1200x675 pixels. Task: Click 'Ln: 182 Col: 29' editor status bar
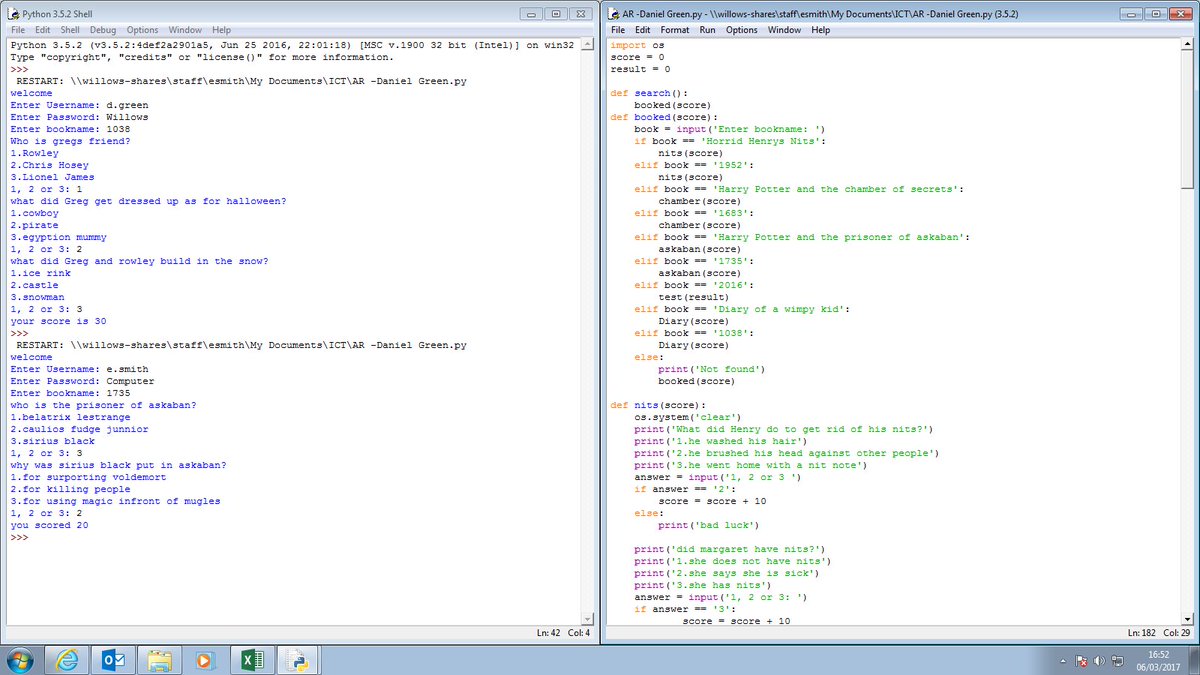coord(1160,633)
